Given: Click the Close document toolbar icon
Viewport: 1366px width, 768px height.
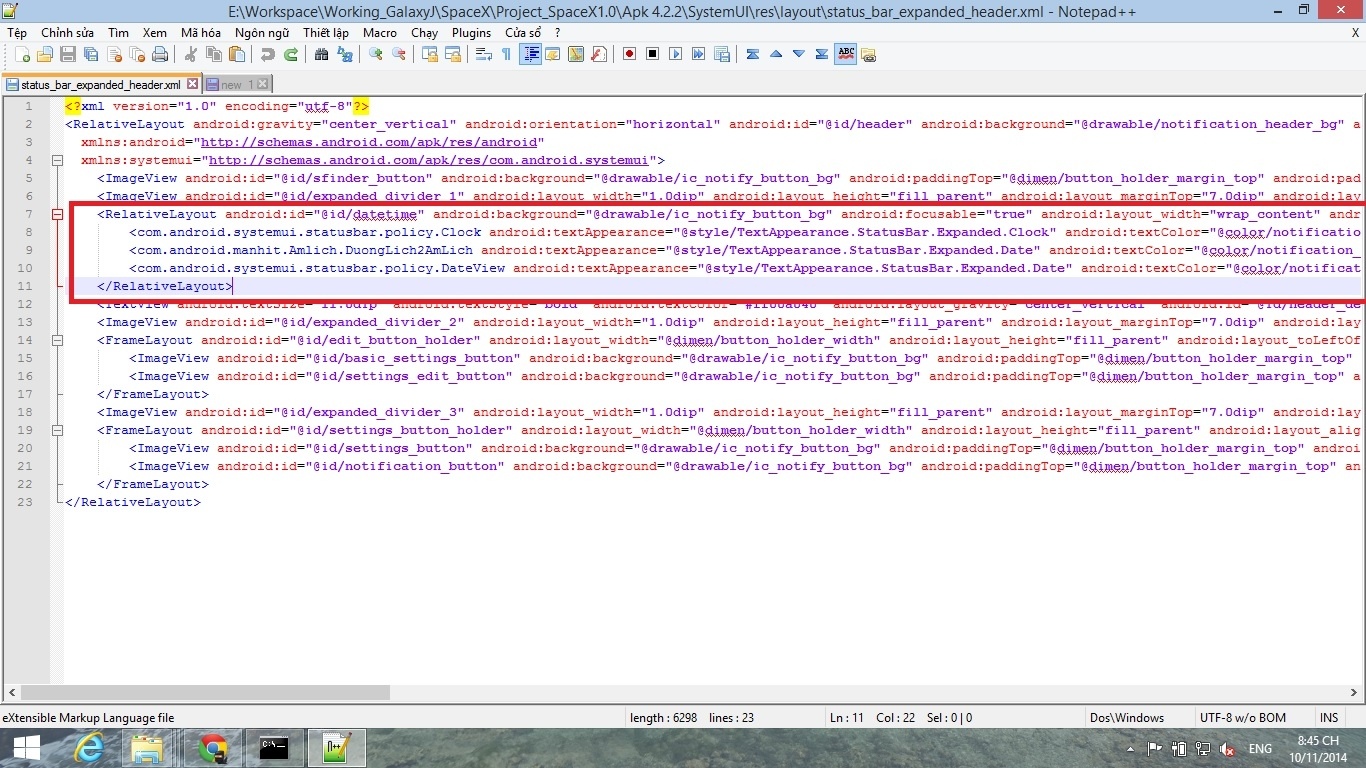Looking at the screenshot, I should 114,54.
